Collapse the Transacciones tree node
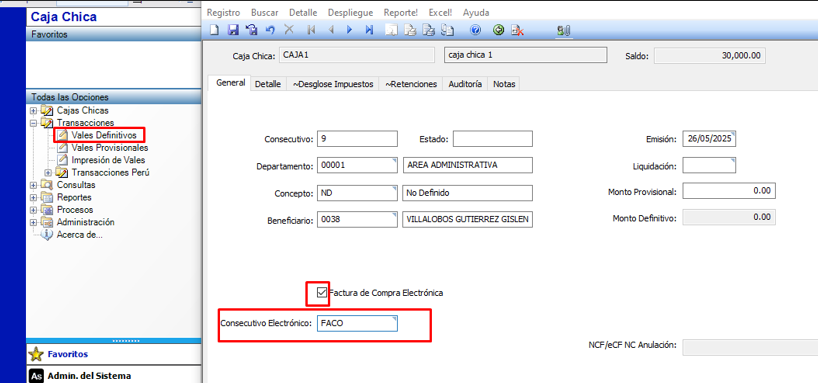818x383 pixels. (x=34, y=123)
